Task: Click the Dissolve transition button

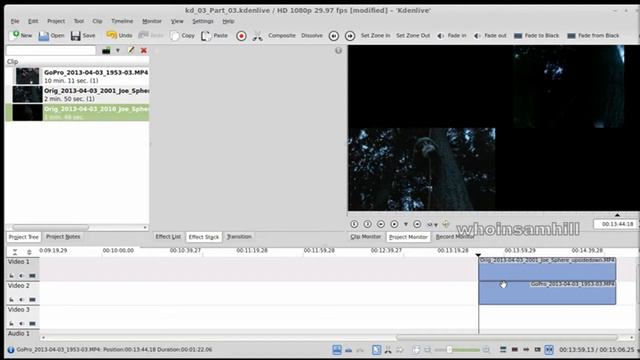Action: click(x=312, y=36)
